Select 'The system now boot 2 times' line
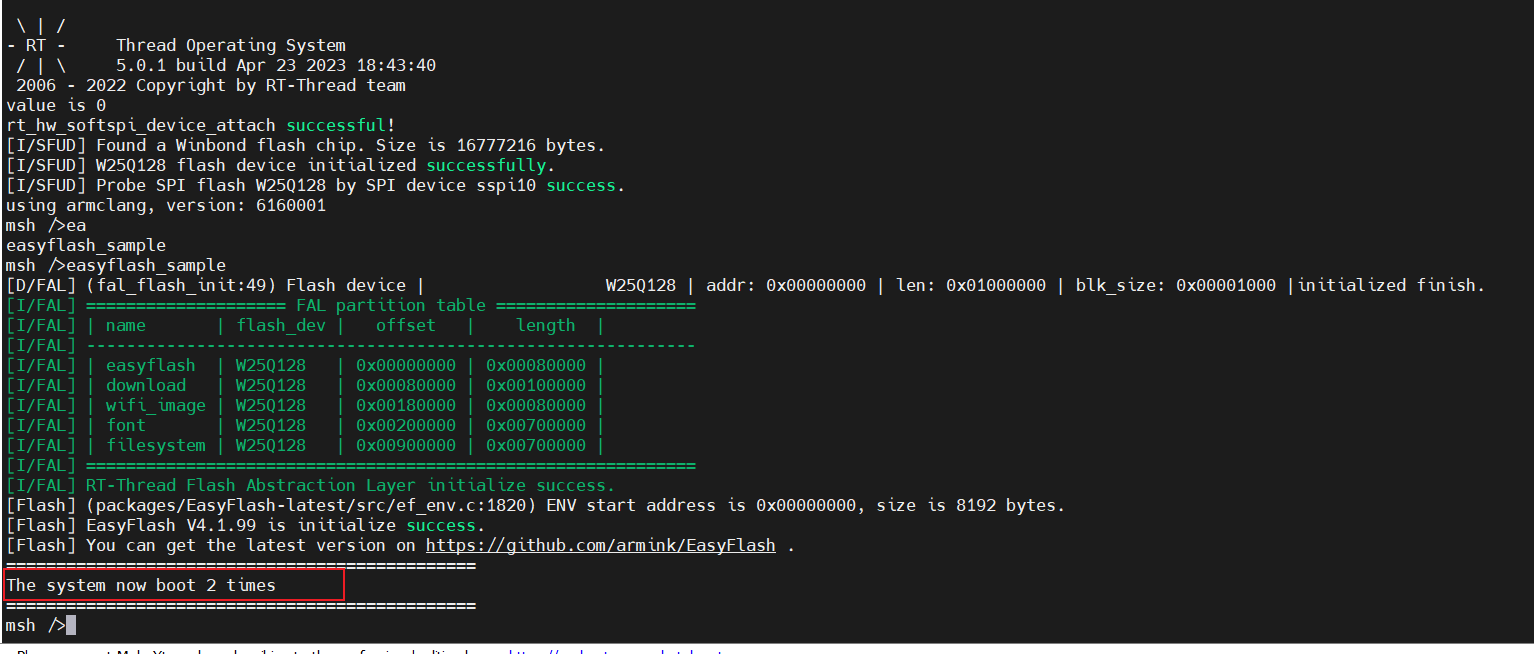 [x=141, y=586]
